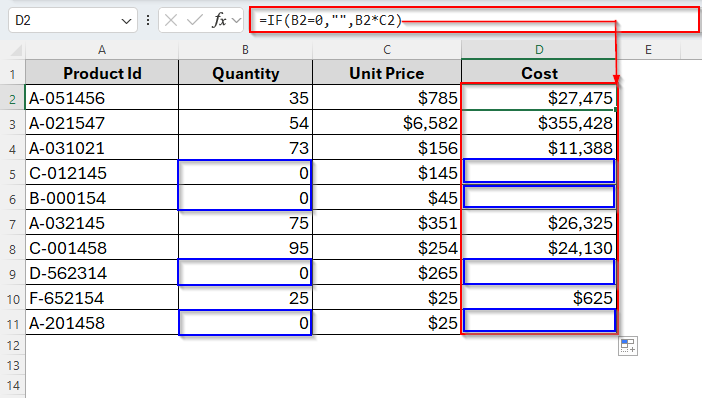Select cell containing A-051456
This screenshot has height=398, width=702.
(x=102, y=98)
